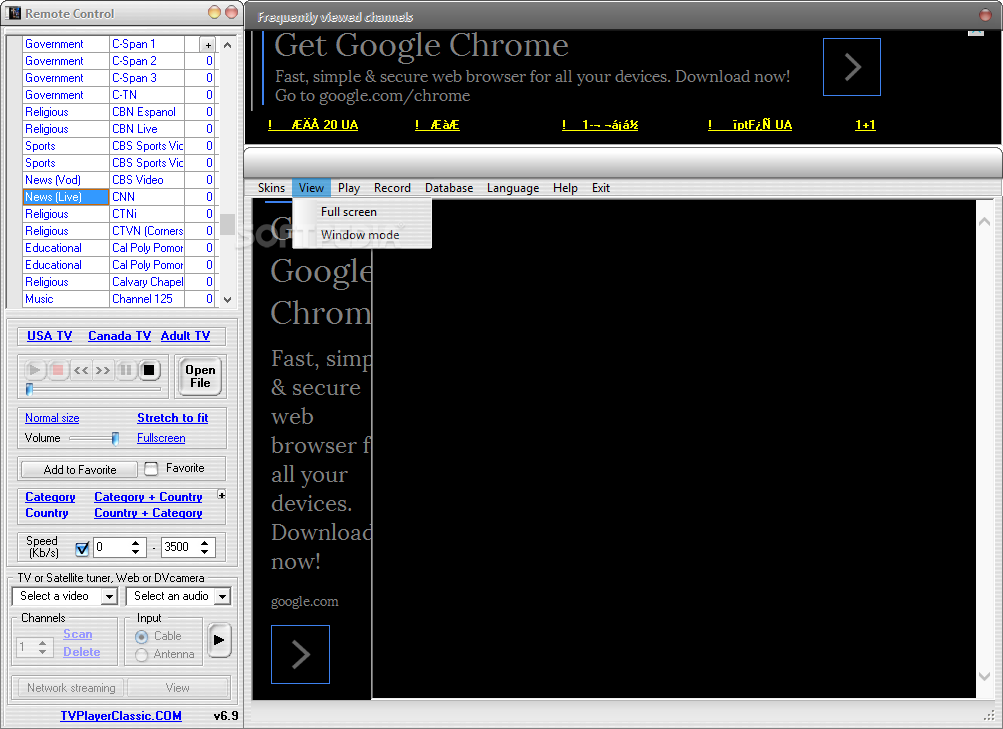
Task: Select the CNN channel row
Action: coord(118,197)
